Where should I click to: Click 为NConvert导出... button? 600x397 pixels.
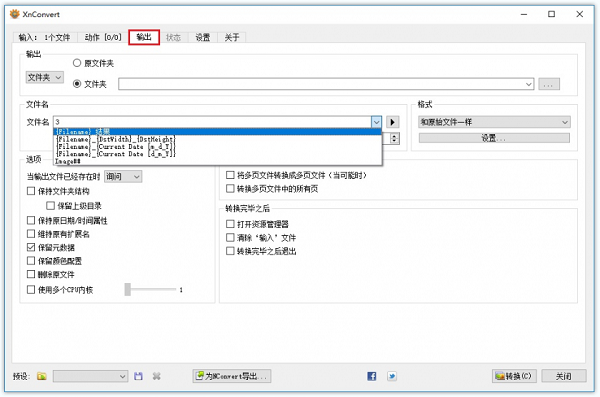[x=232, y=376]
